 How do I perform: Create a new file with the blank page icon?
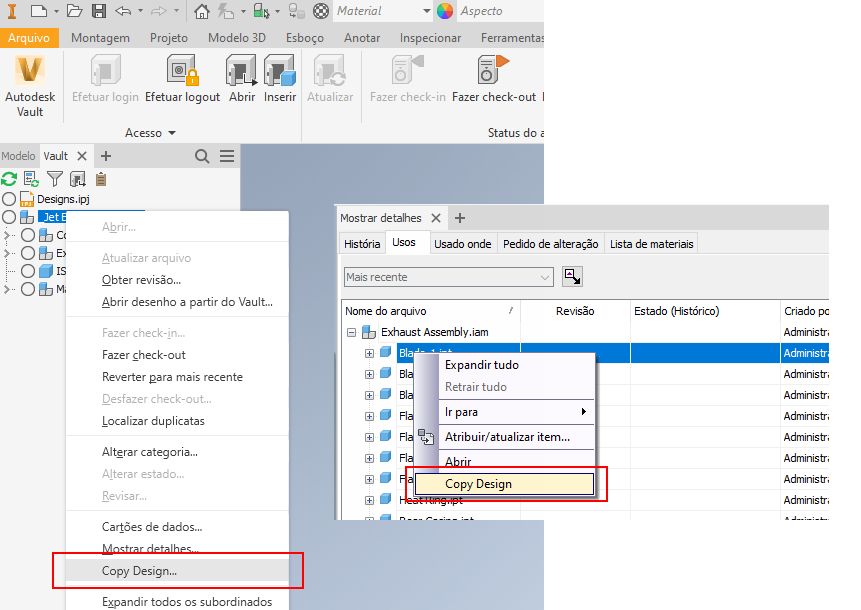click(39, 11)
